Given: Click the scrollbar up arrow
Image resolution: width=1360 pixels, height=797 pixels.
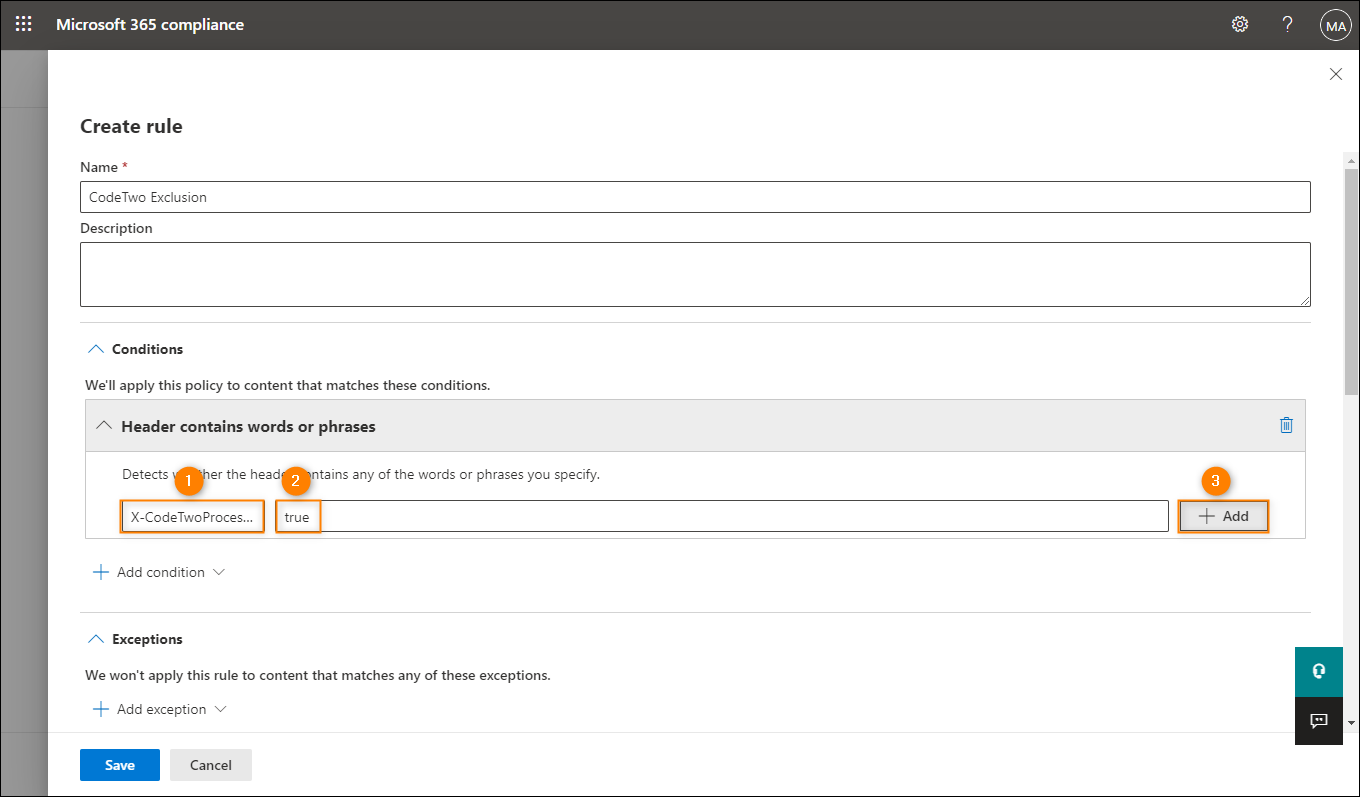Looking at the screenshot, I should [x=1352, y=160].
